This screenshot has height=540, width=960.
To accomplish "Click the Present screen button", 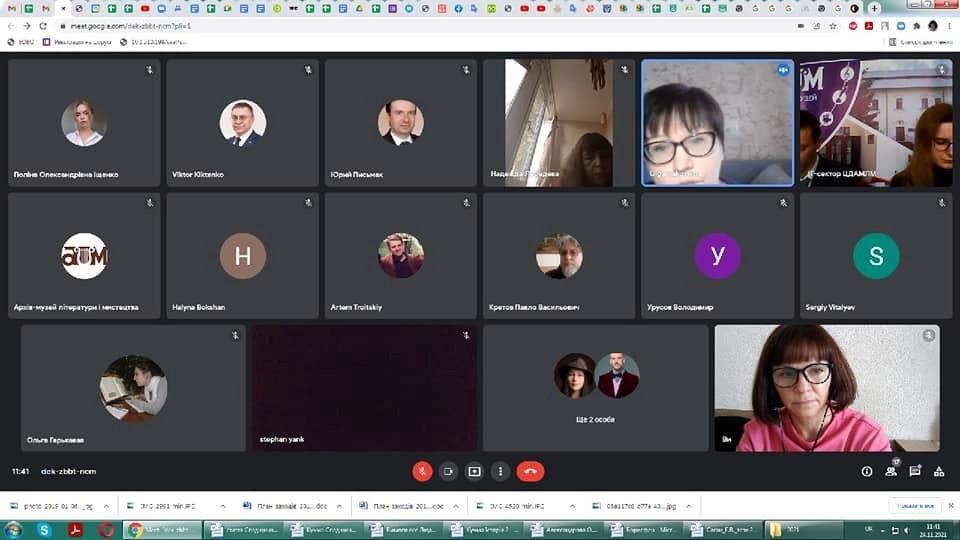I will click(474, 471).
